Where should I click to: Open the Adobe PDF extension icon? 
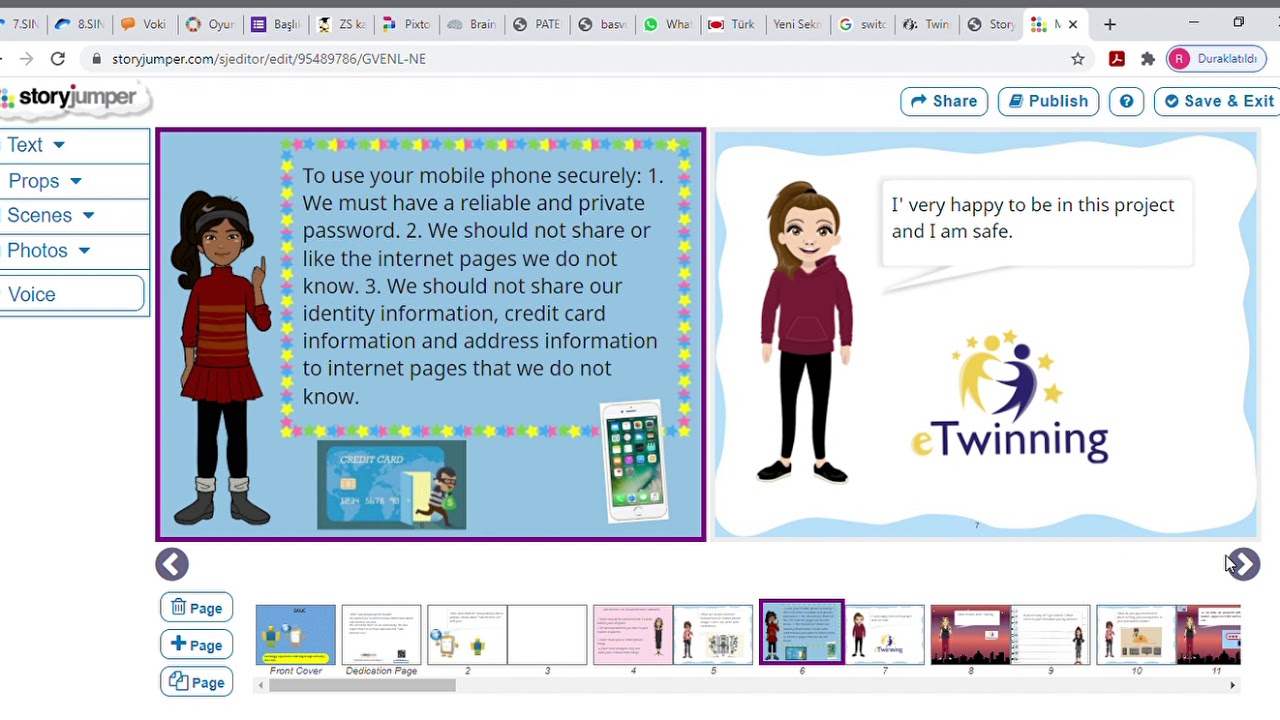pyautogui.click(x=1117, y=59)
